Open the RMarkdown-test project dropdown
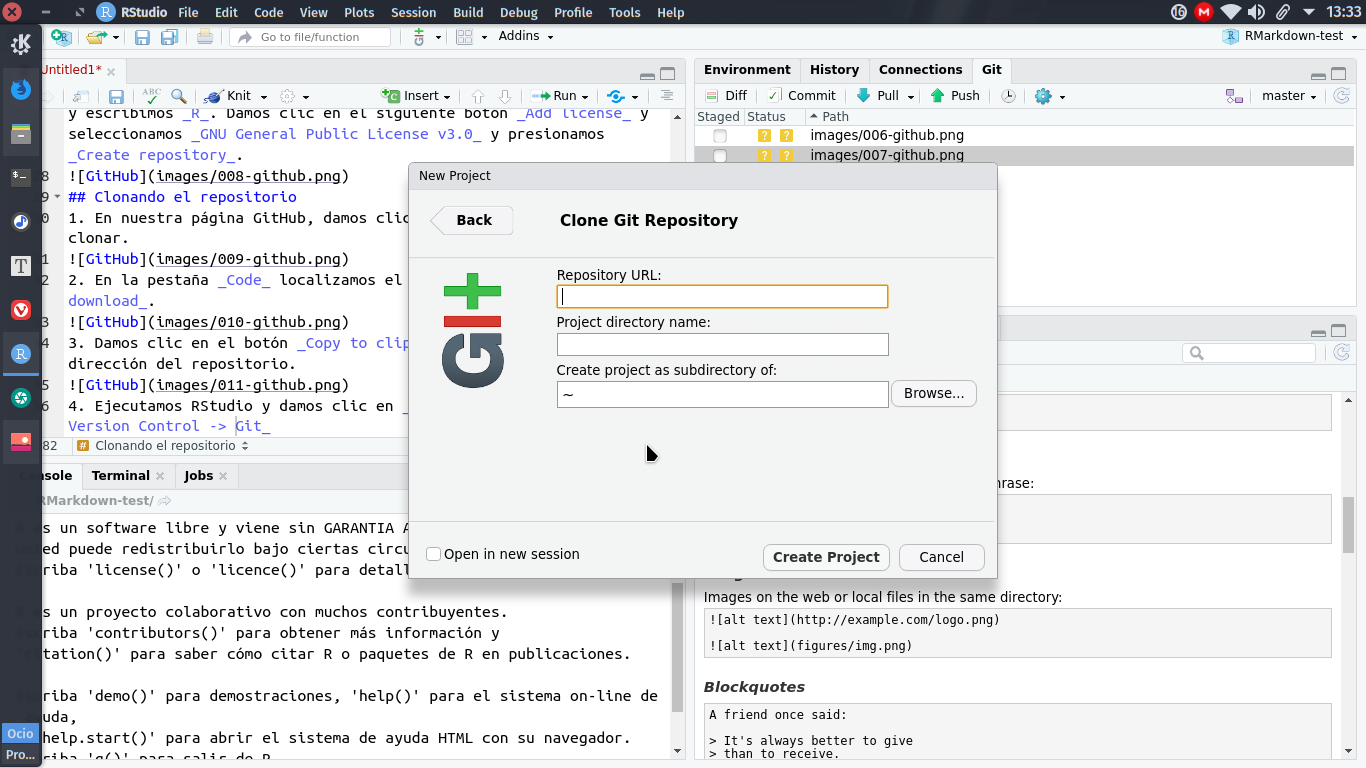Screen dimensions: 1366x768 (x=1291, y=36)
